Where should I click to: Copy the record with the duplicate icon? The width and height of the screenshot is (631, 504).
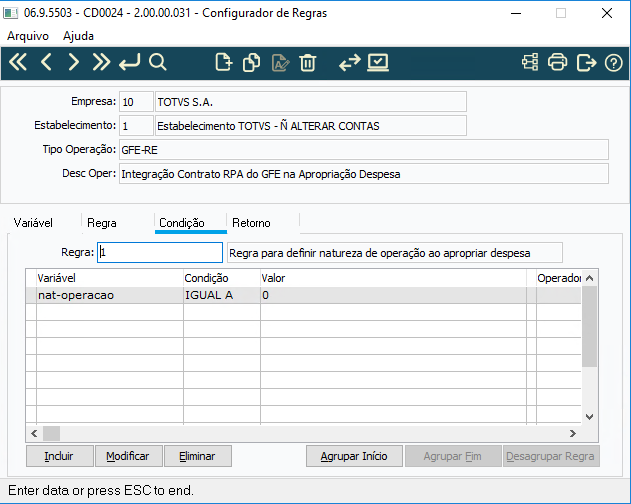pyautogui.click(x=252, y=62)
